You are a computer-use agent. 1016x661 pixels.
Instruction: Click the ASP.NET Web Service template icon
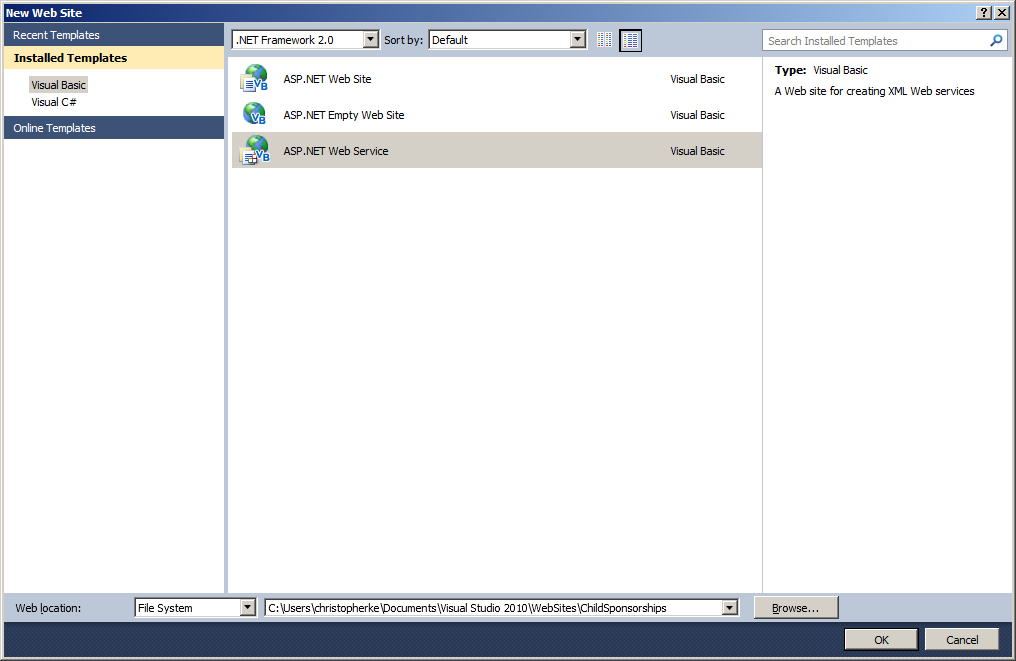255,150
